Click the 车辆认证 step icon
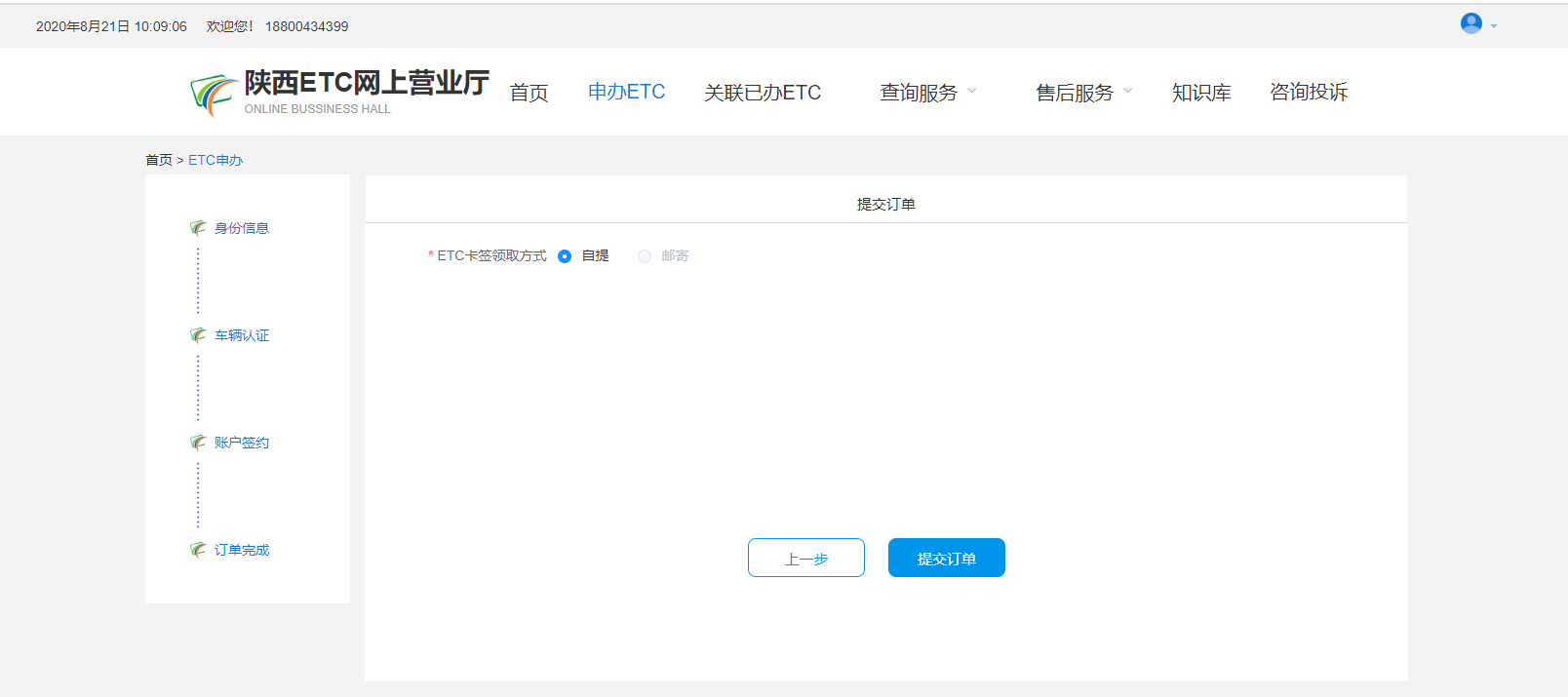Viewport: 1568px width, 697px height. pyautogui.click(x=198, y=335)
